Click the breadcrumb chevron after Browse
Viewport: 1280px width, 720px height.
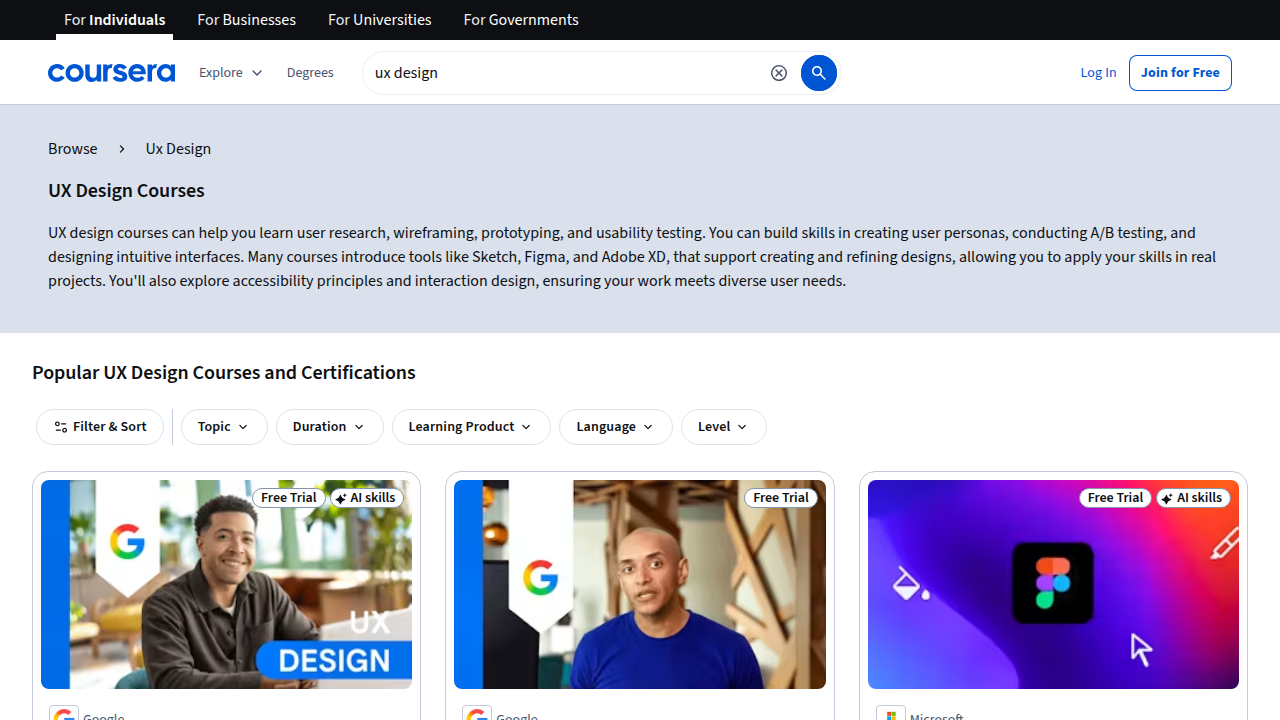[x=122, y=149]
